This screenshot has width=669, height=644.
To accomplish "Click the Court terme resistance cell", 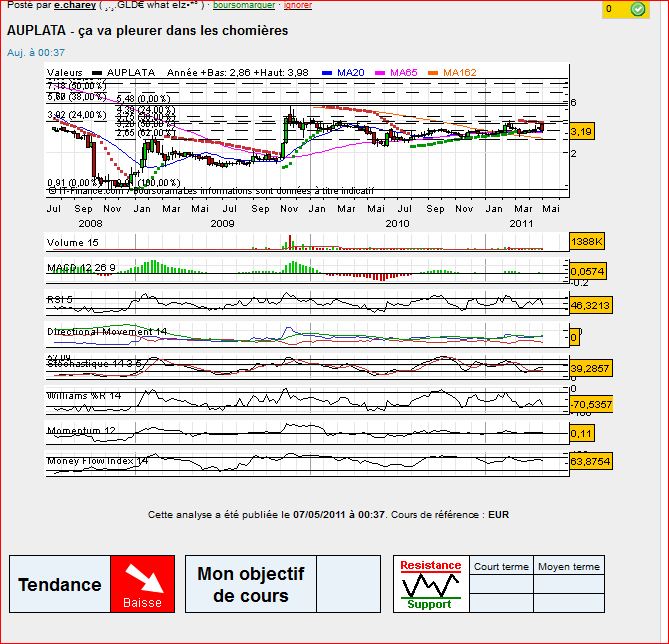I will coord(501,584).
